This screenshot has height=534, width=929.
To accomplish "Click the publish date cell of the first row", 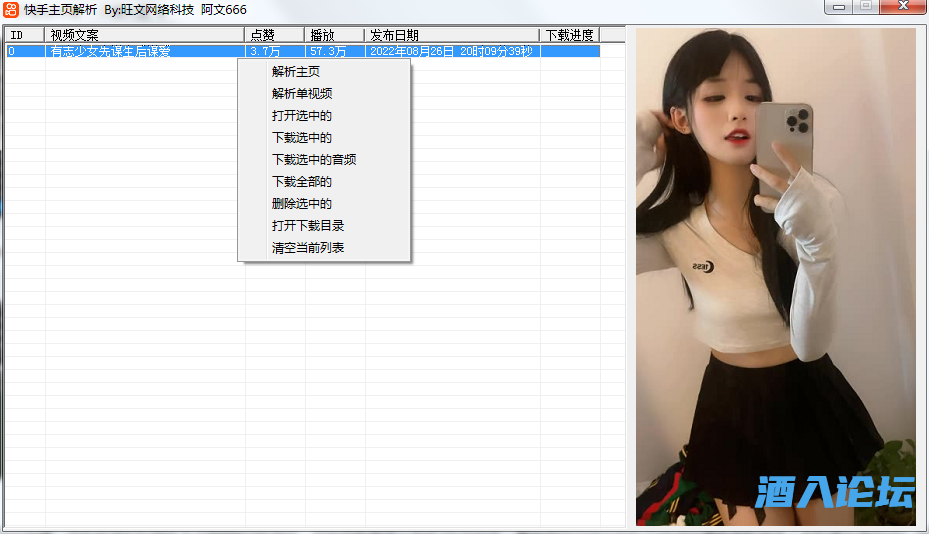I will coord(452,51).
